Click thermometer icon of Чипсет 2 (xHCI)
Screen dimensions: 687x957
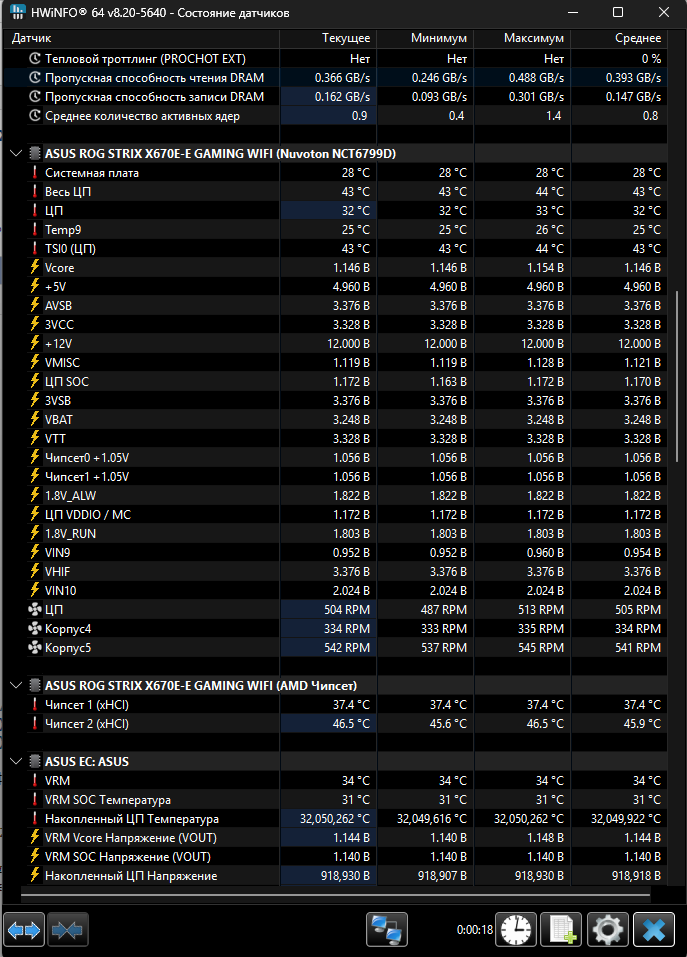coord(35,723)
